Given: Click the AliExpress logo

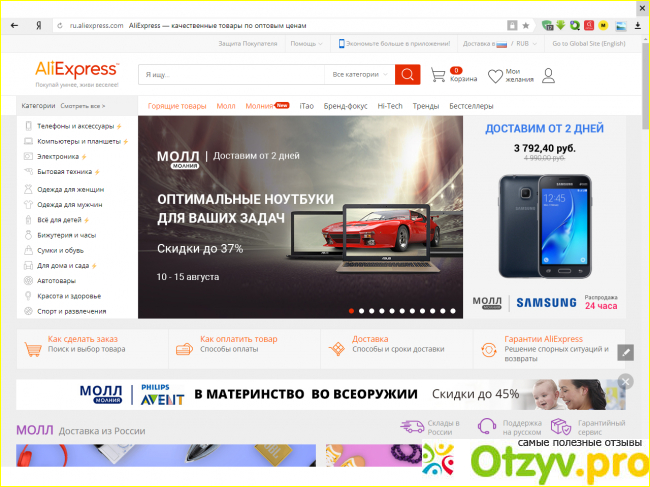Looking at the screenshot, I should tap(77, 71).
